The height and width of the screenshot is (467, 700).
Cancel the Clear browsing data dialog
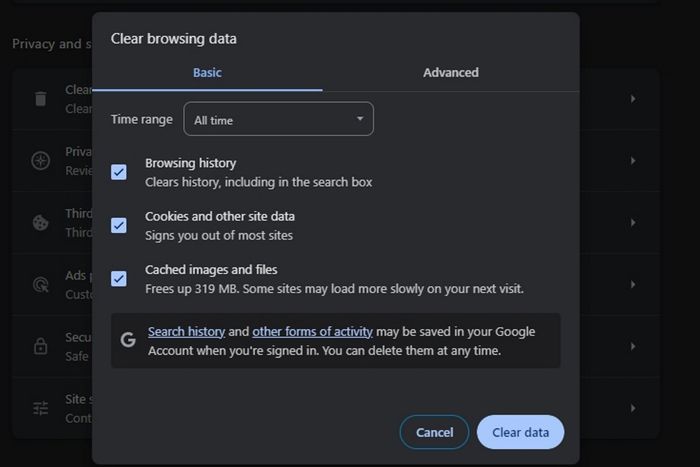pyautogui.click(x=434, y=432)
